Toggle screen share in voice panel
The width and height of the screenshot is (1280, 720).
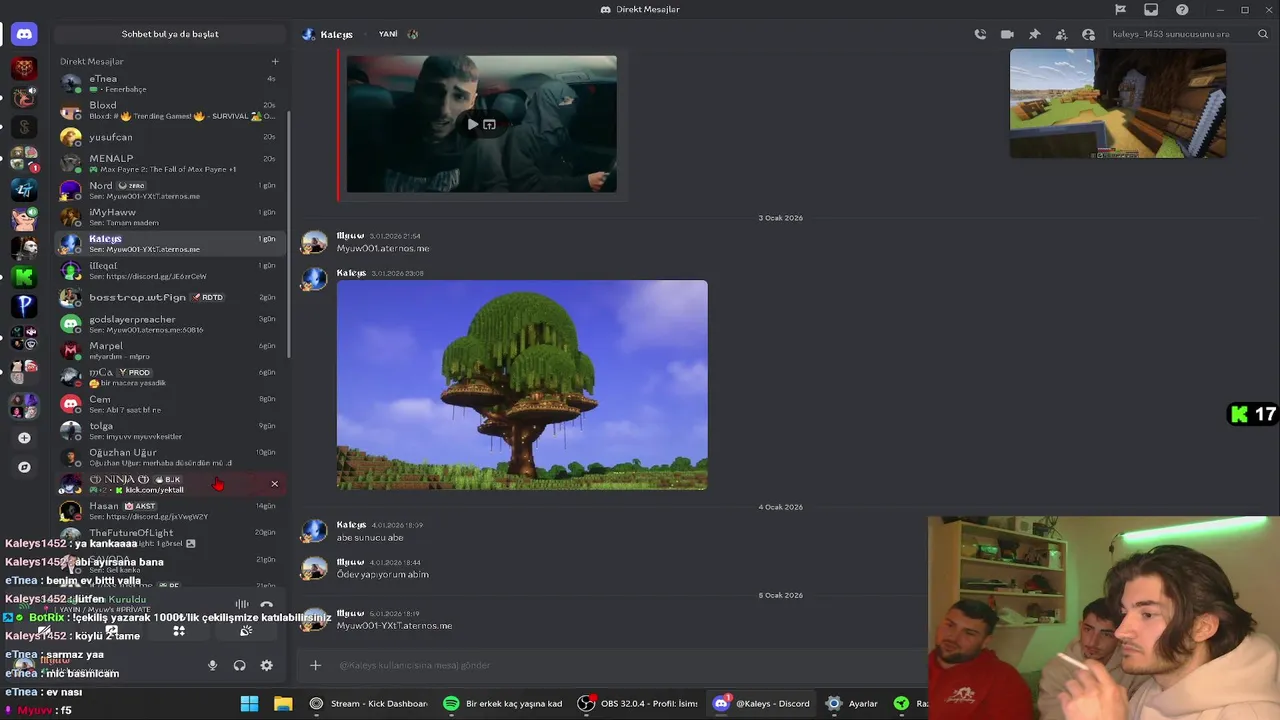coord(112,631)
